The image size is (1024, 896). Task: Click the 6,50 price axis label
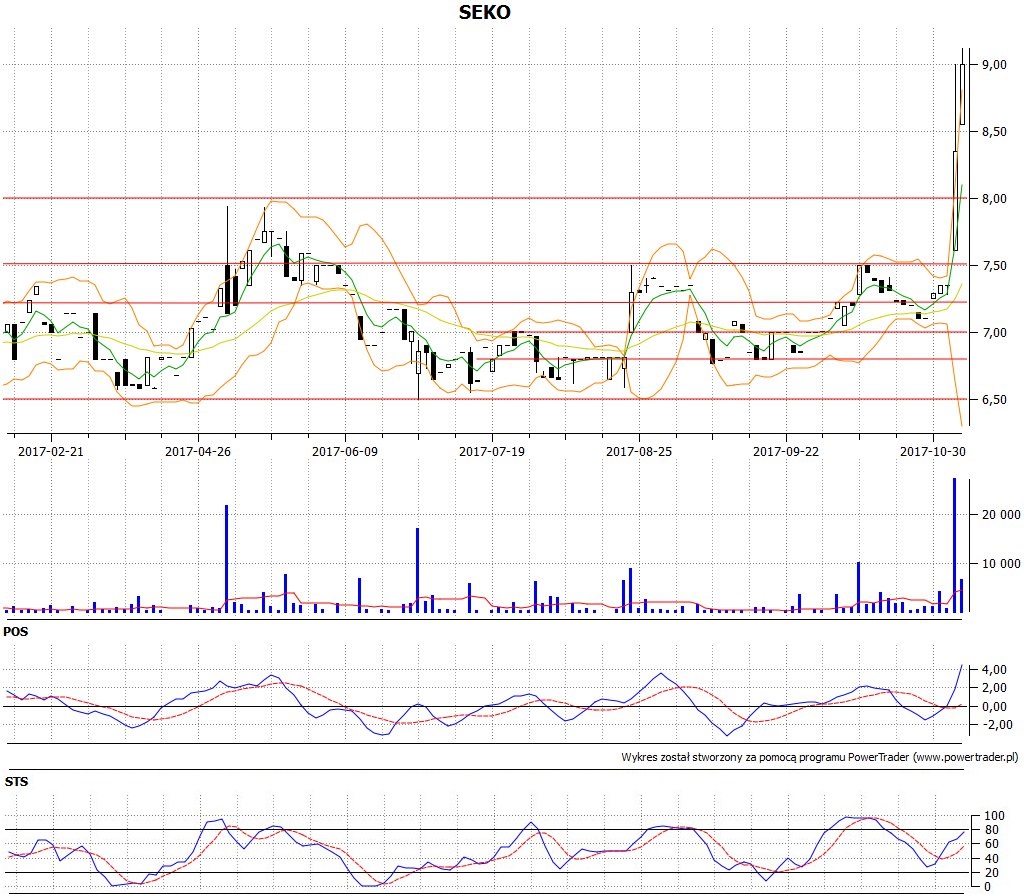pos(994,400)
